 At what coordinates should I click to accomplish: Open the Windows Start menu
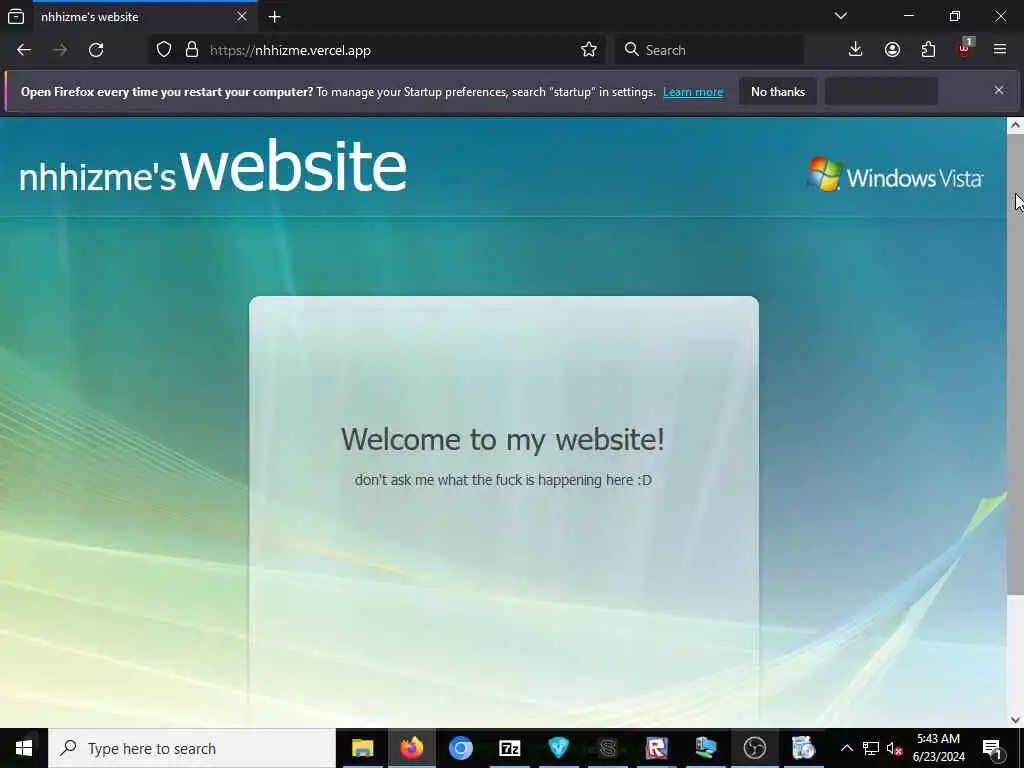point(24,748)
